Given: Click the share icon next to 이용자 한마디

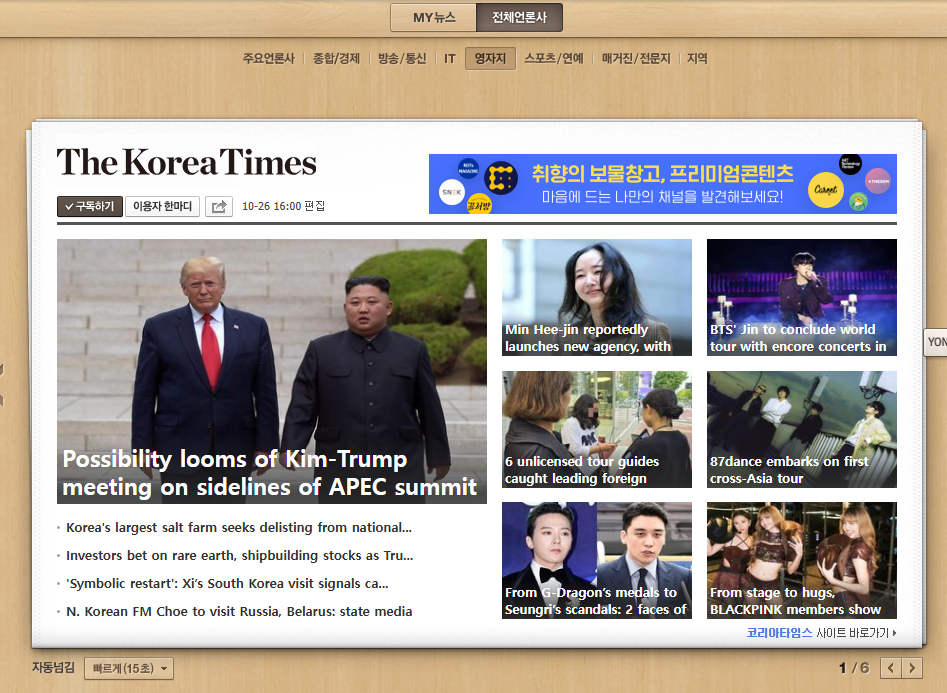Looking at the screenshot, I should click(218, 206).
